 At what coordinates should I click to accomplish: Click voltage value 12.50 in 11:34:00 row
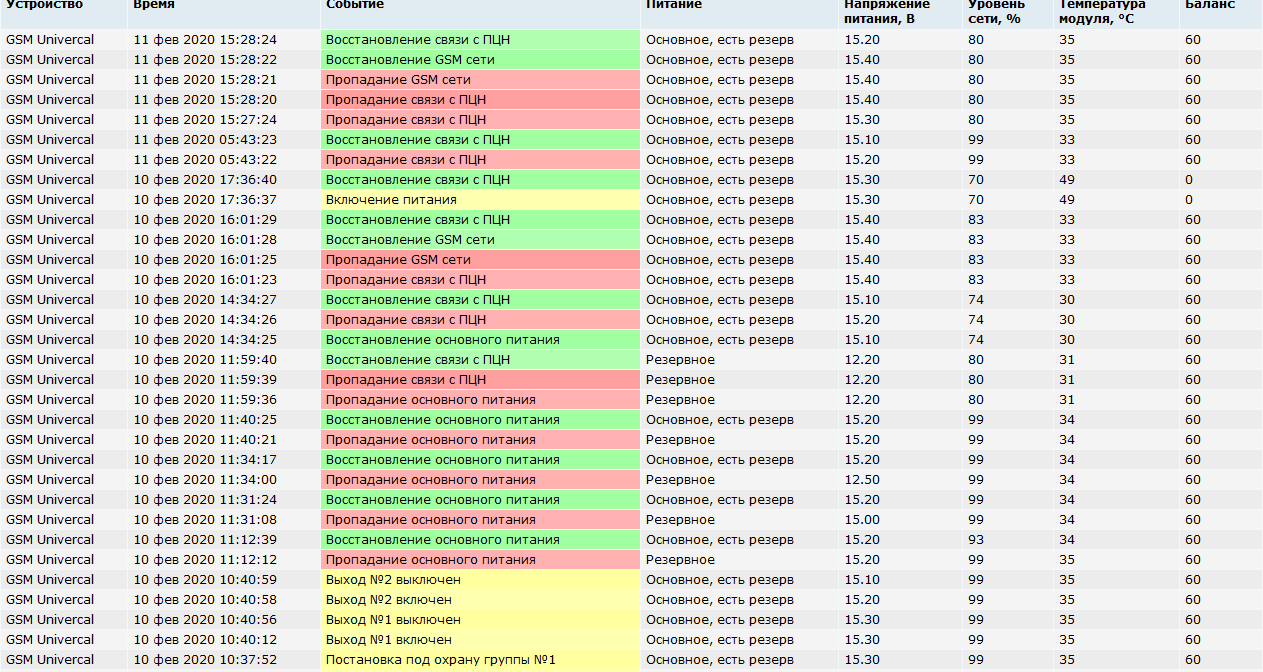click(862, 480)
